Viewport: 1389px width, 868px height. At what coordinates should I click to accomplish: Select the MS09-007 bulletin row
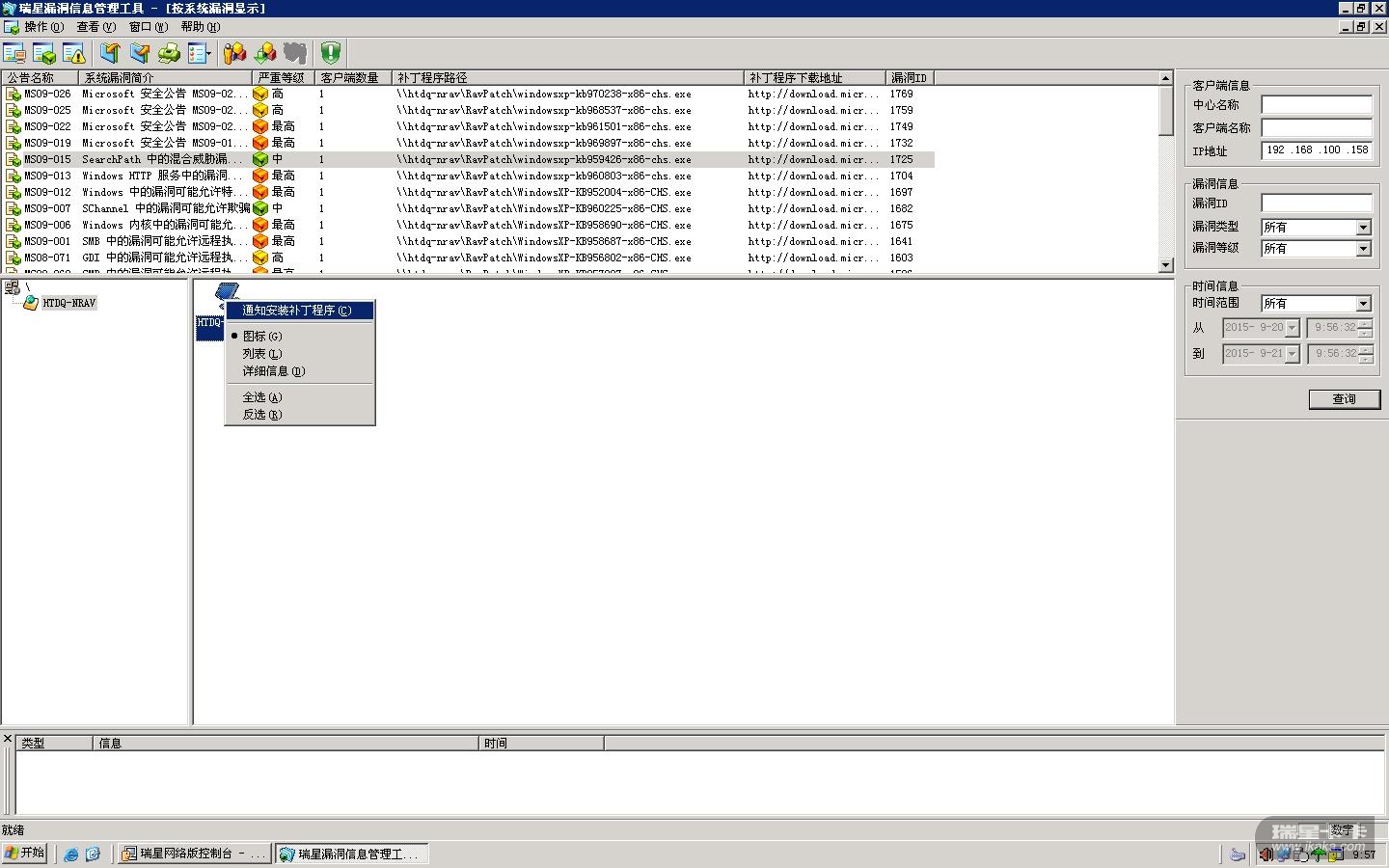point(469,209)
